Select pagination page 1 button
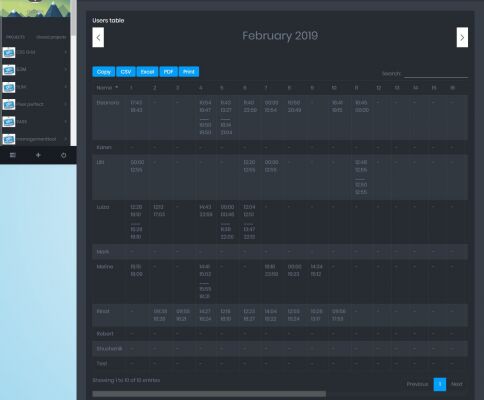The image size is (484, 400). [440, 384]
